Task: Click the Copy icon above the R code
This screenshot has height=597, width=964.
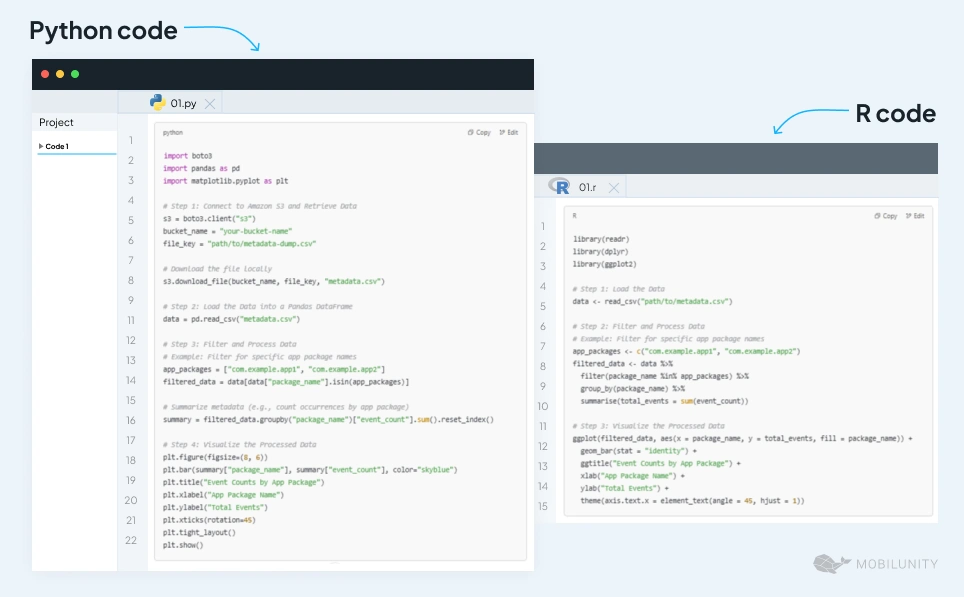Action: point(878,215)
